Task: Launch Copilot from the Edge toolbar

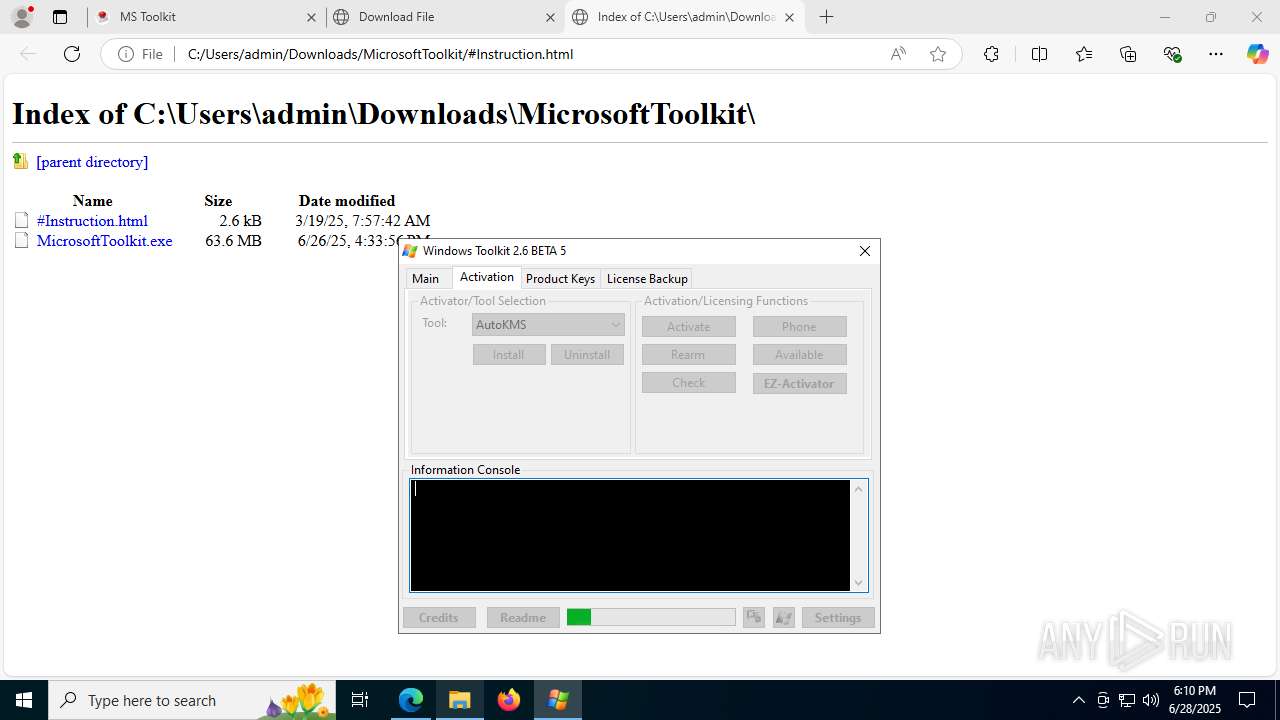Action: (x=1257, y=54)
